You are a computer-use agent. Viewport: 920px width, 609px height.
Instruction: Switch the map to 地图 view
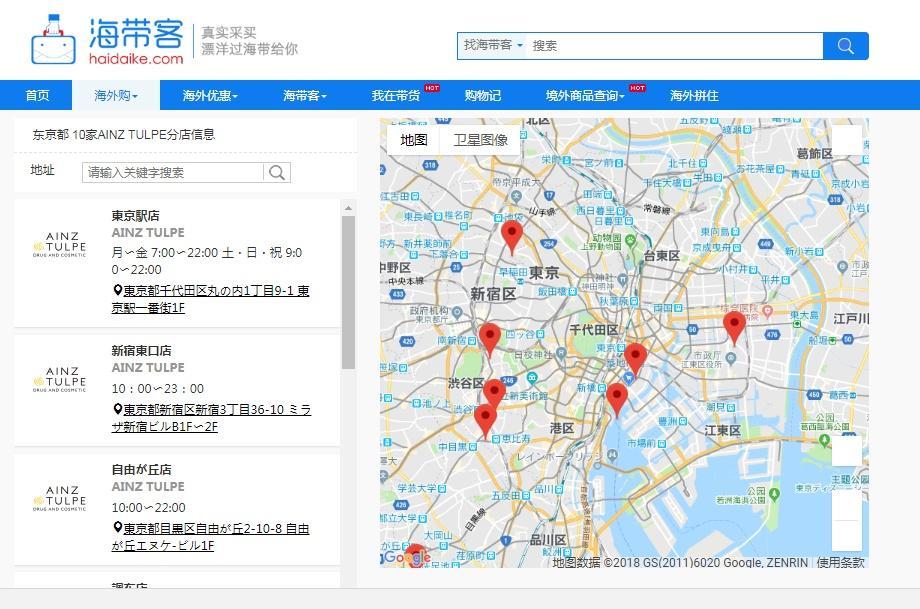pyautogui.click(x=414, y=140)
